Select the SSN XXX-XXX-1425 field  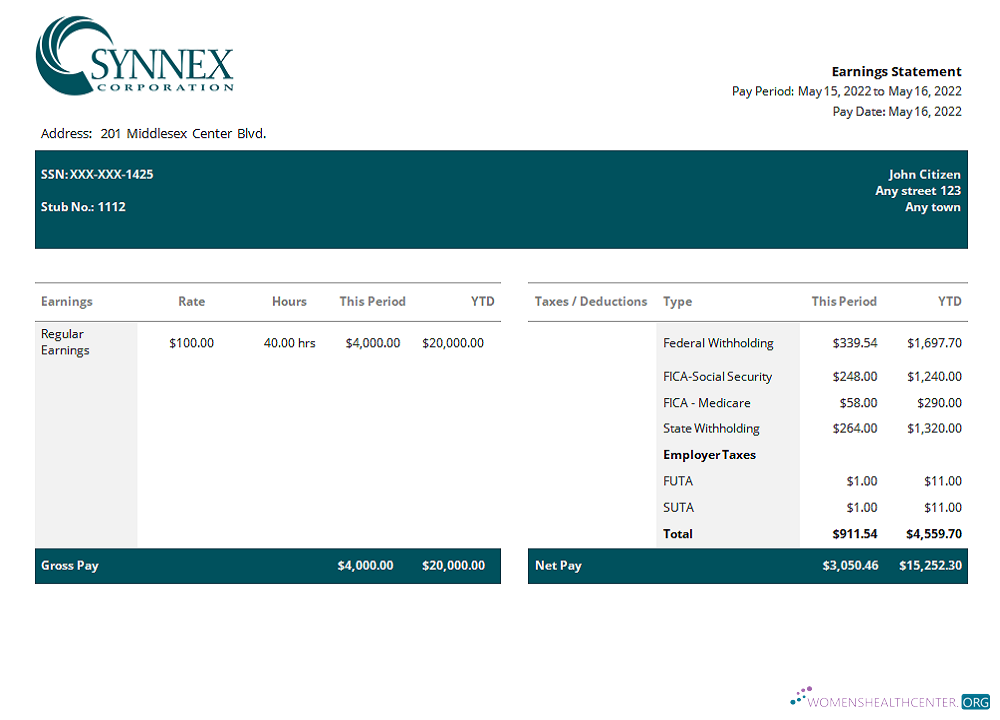click(97, 174)
